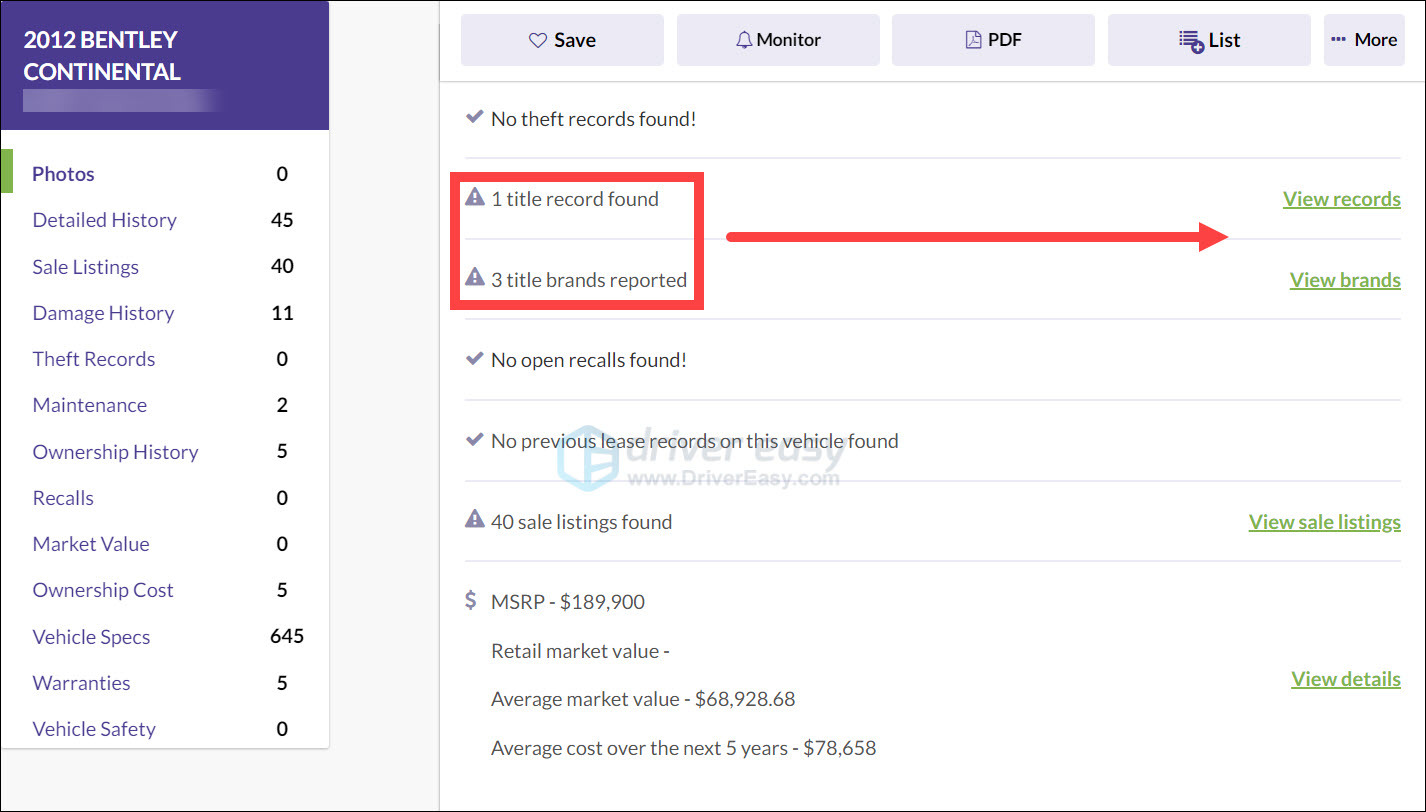This screenshot has width=1426, height=812.
Task: Click warning icon beside 1 title record found
Action: [475, 197]
